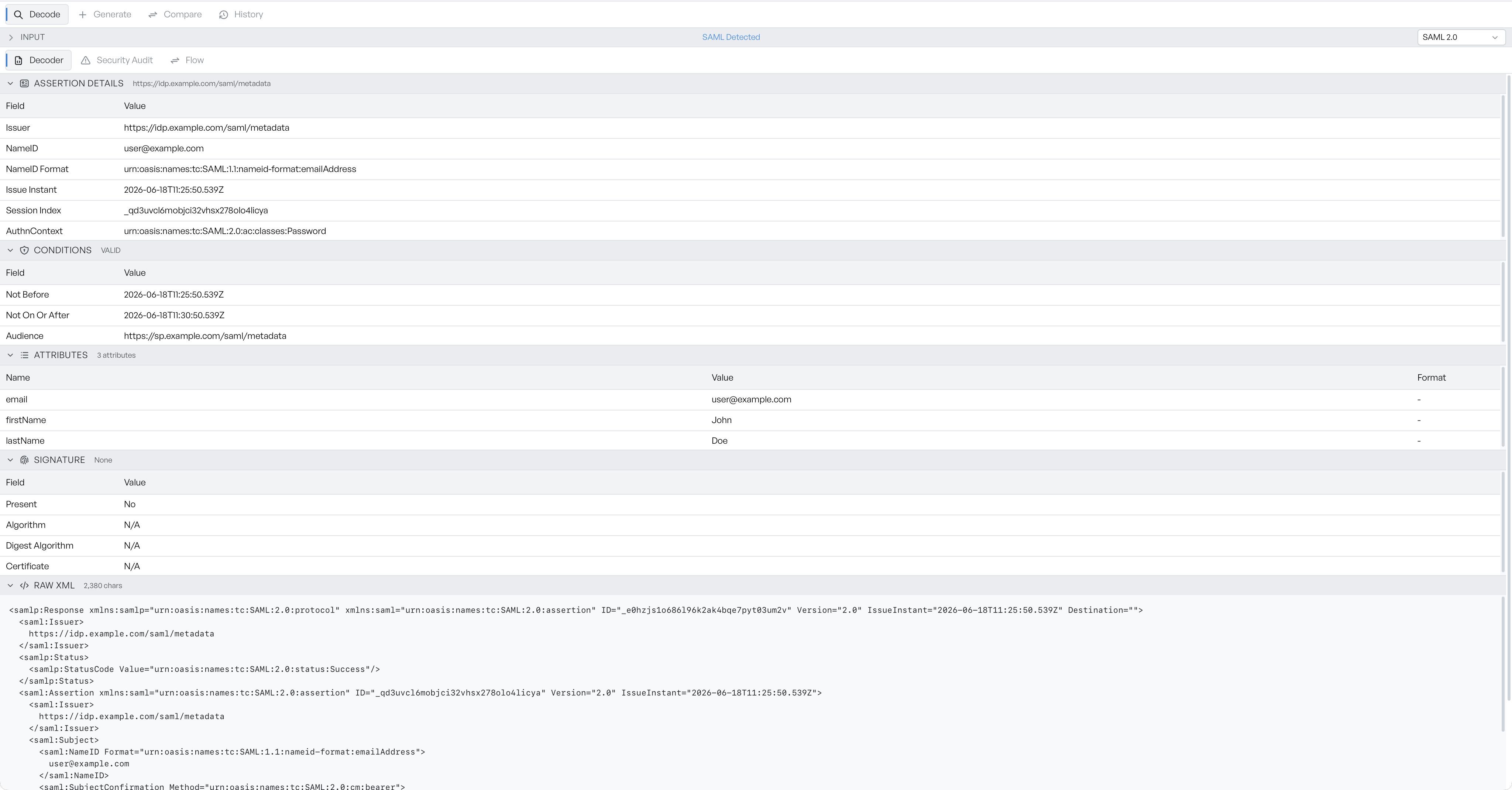Click the VALID badge beside CONDITIONS
Image resolution: width=1512 pixels, height=790 pixels.
click(110, 250)
